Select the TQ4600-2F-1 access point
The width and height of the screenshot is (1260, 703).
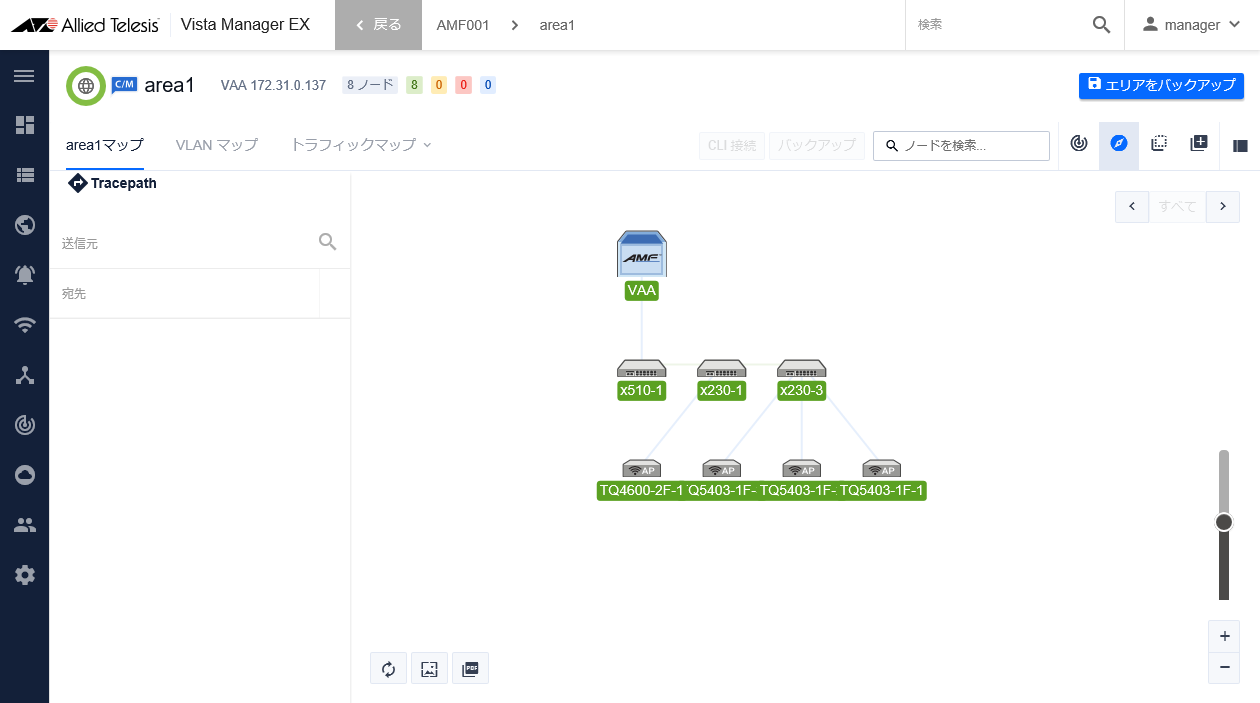click(x=641, y=469)
